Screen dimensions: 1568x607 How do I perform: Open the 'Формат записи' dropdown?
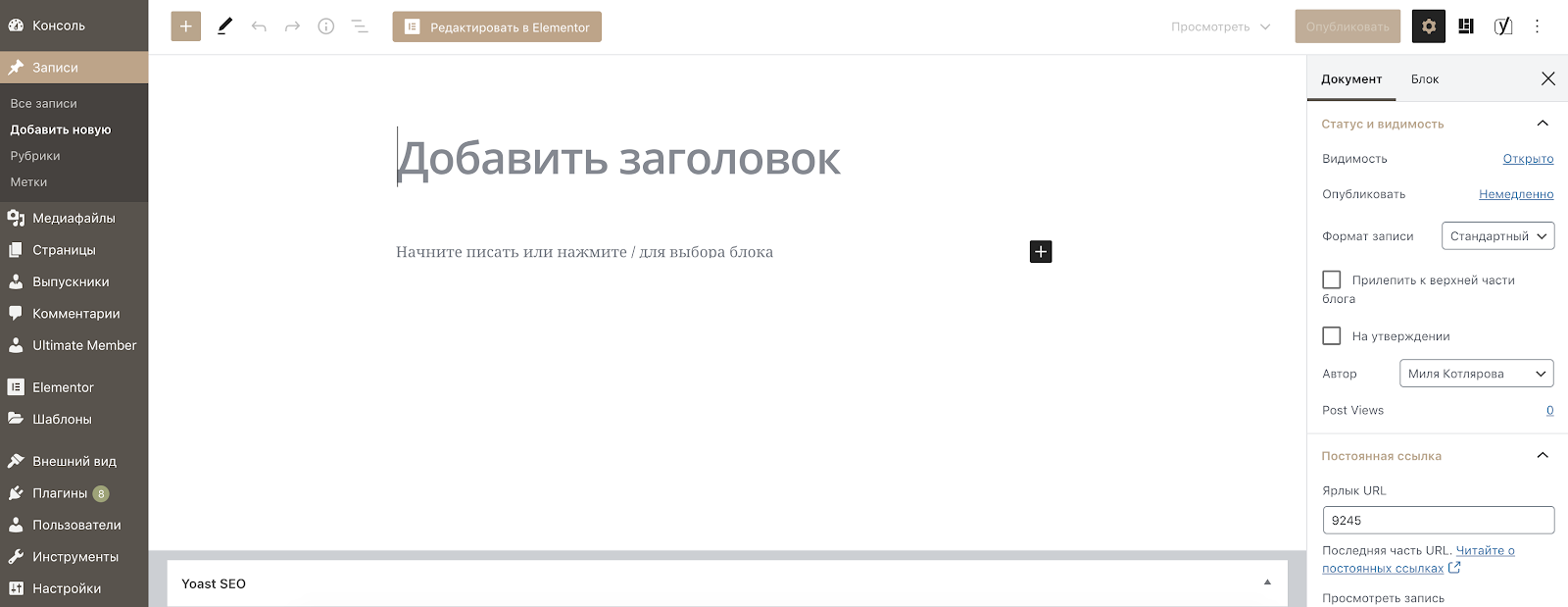[x=1497, y=236]
